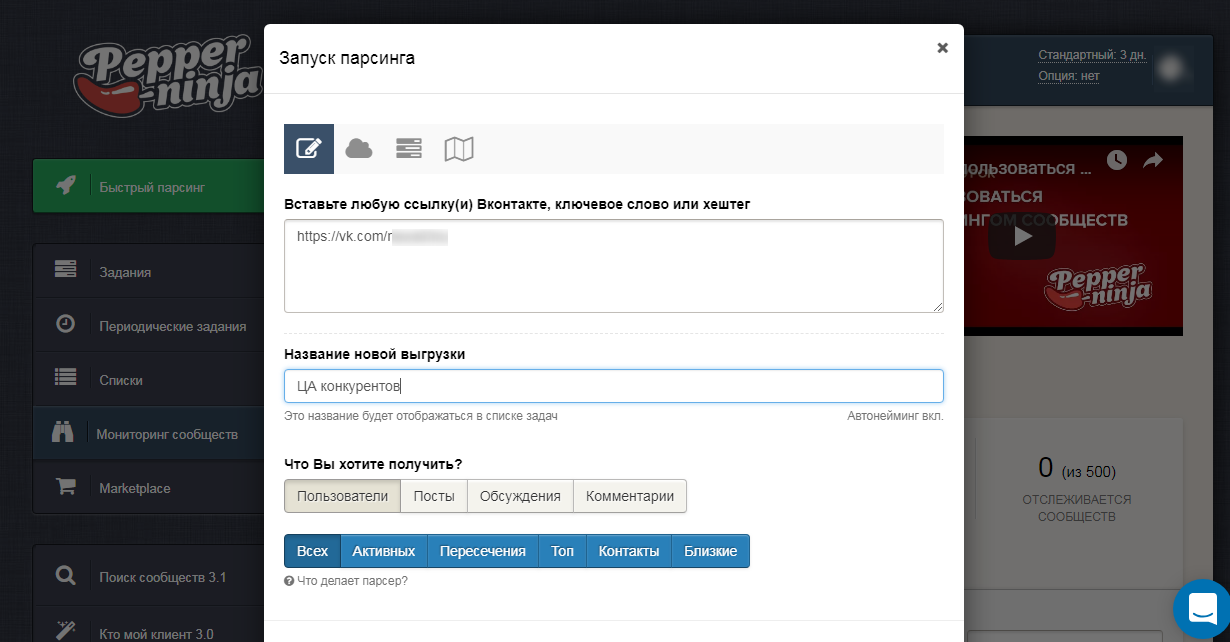Select the server list icon tab
Screen dimensions: 1230x642
tap(409, 149)
